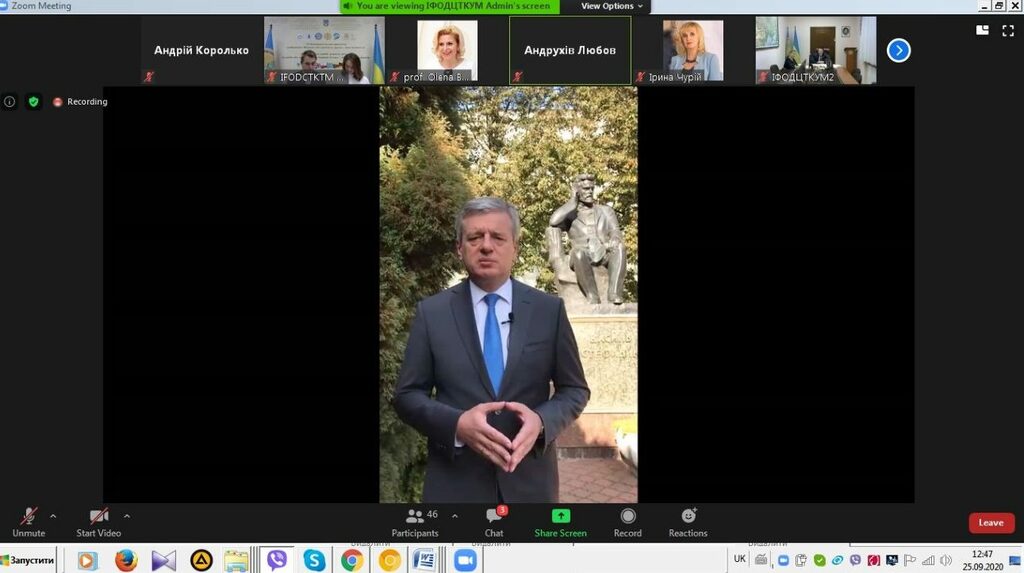Screen dimensions: 1024x573
Task: Click the meeting information icon
Action: 10,101
